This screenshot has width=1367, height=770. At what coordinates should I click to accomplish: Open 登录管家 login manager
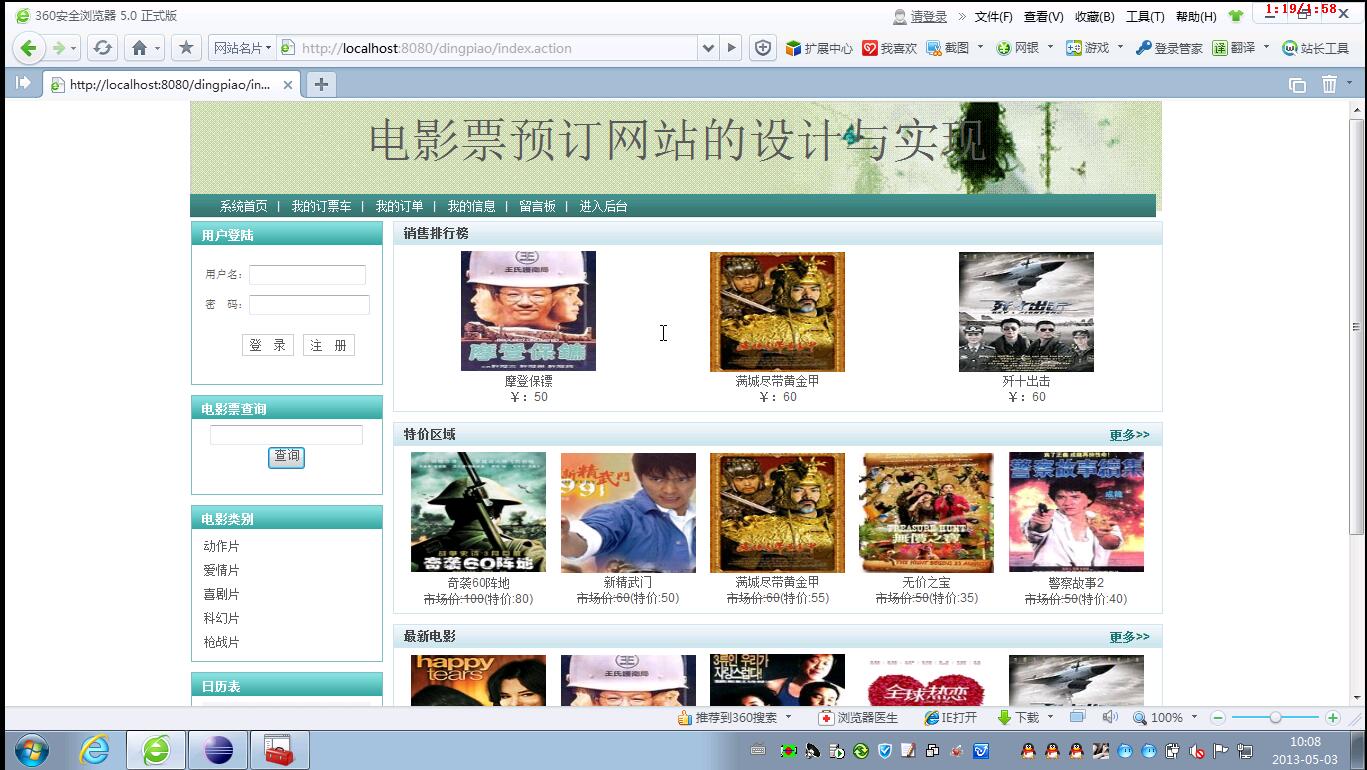[1169, 48]
